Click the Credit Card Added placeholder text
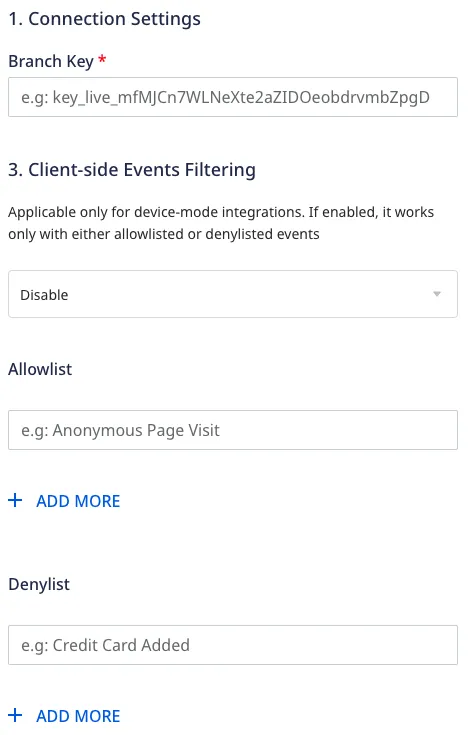 click(x=105, y=645)
